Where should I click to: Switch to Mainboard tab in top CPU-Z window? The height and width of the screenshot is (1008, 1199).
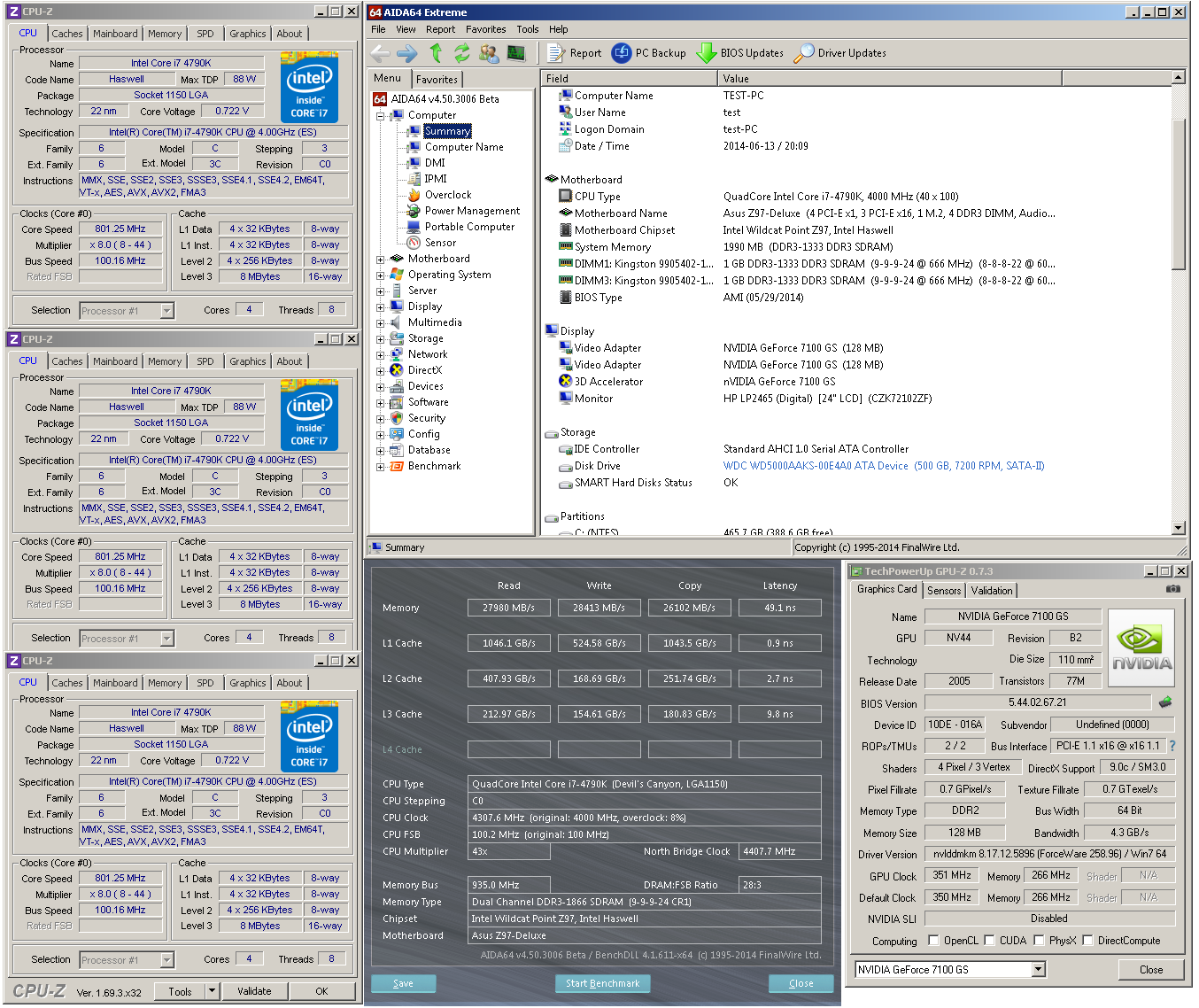click(x=115, y=34)
